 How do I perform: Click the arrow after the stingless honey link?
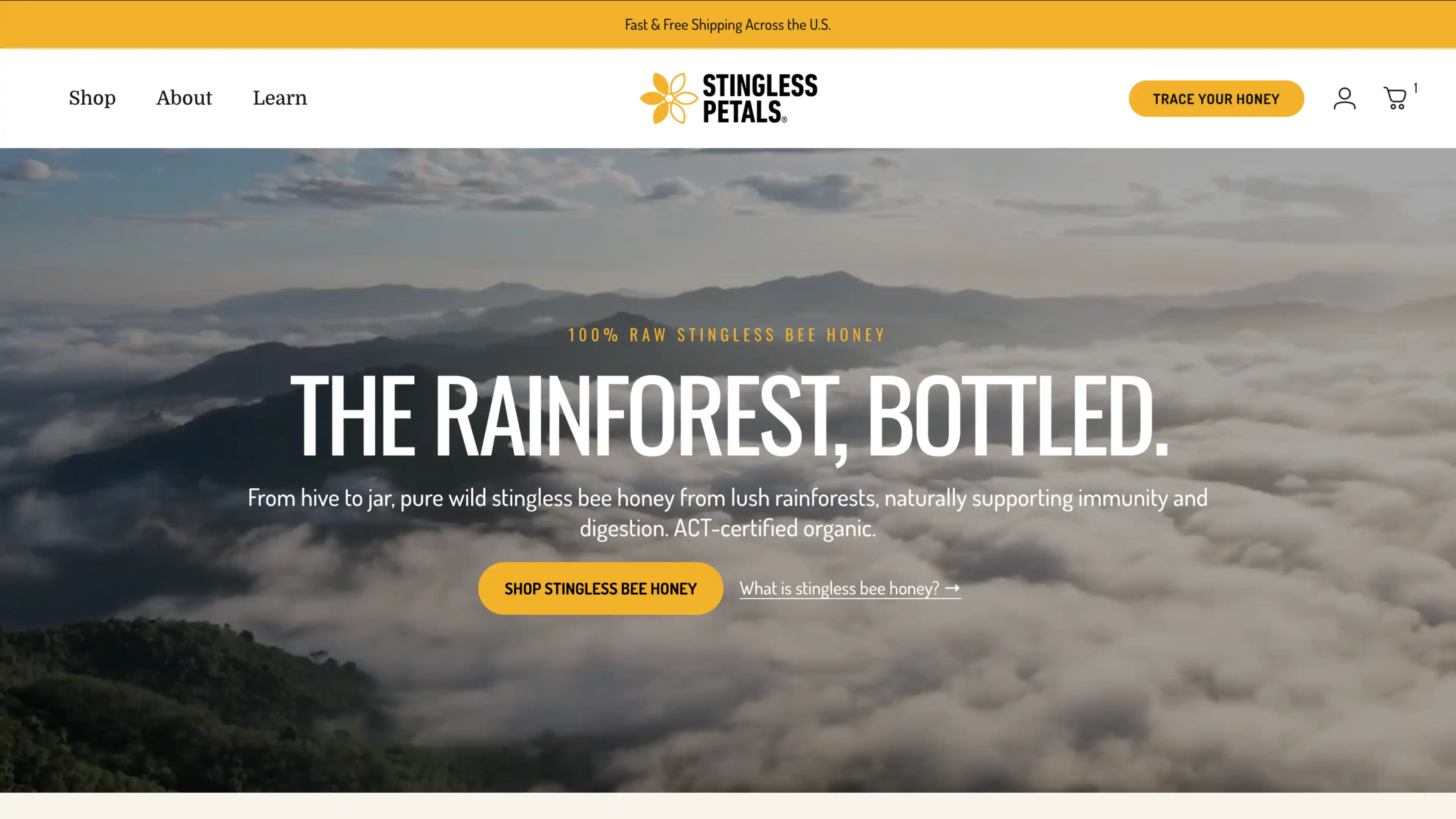(952, 588)
